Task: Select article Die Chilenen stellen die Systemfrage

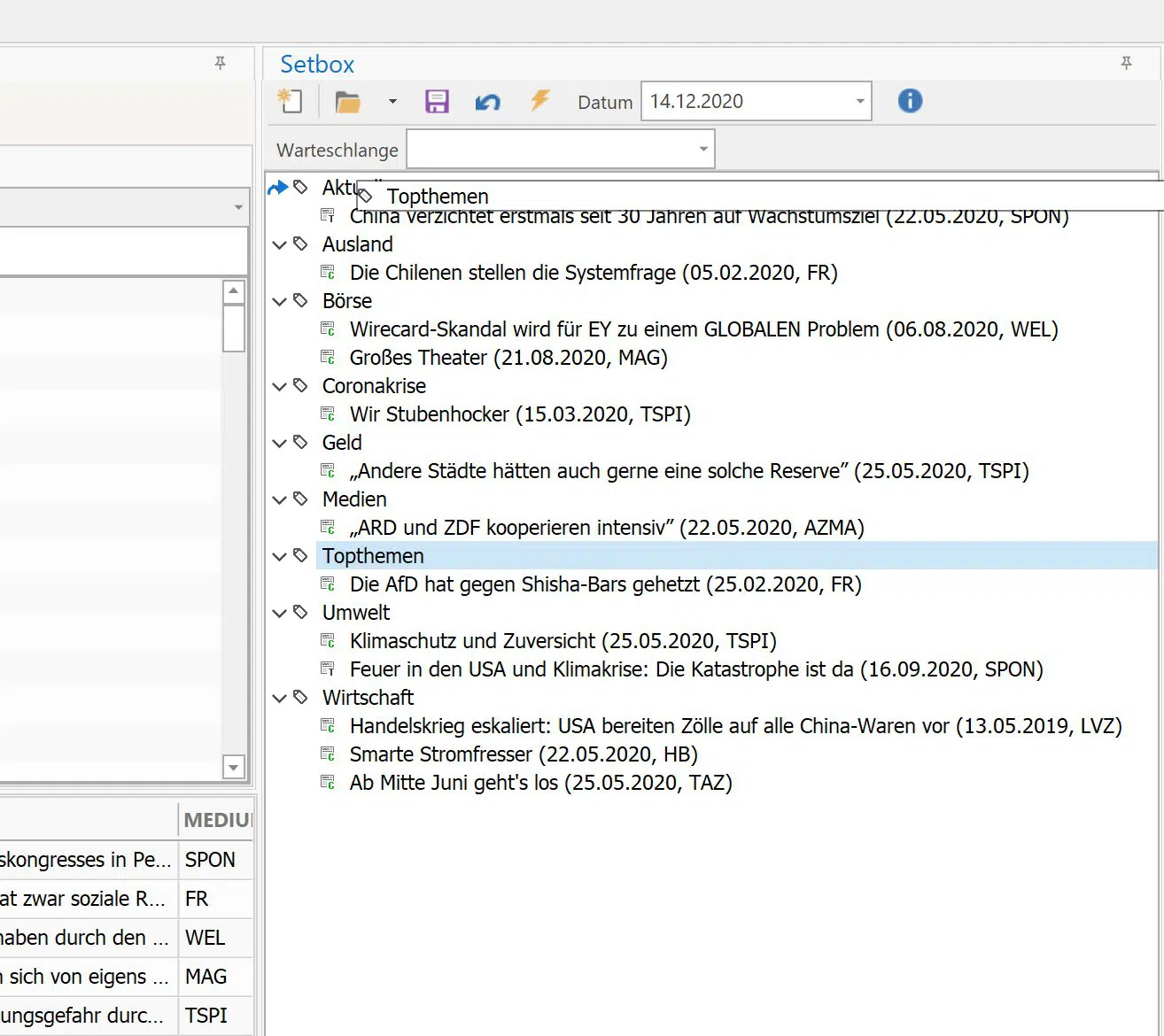Action: 594,273
